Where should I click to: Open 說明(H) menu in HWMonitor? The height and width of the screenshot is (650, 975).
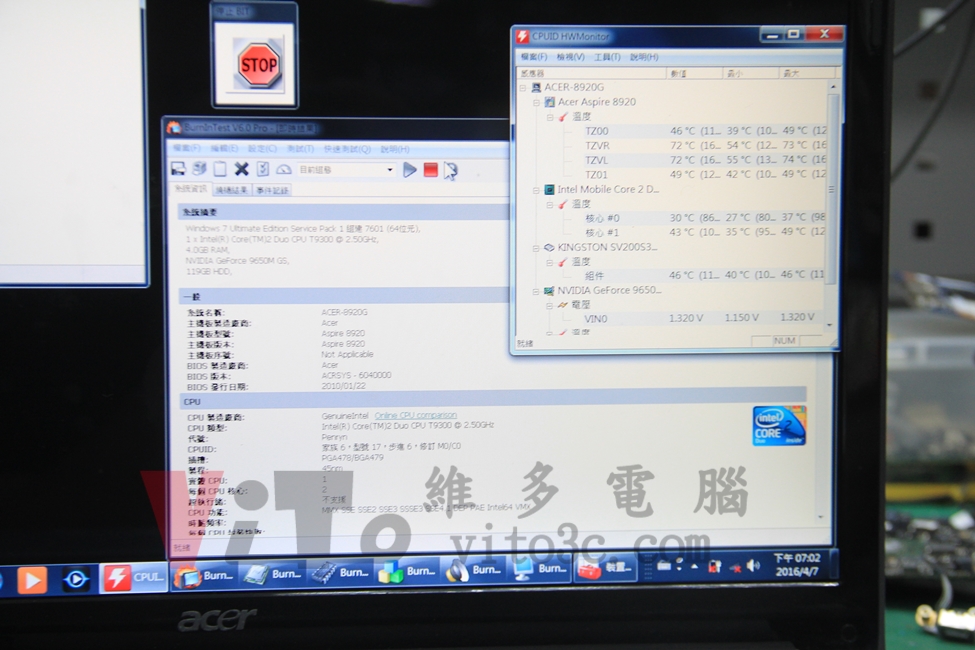pyautogui.click(x=644, y=57)
